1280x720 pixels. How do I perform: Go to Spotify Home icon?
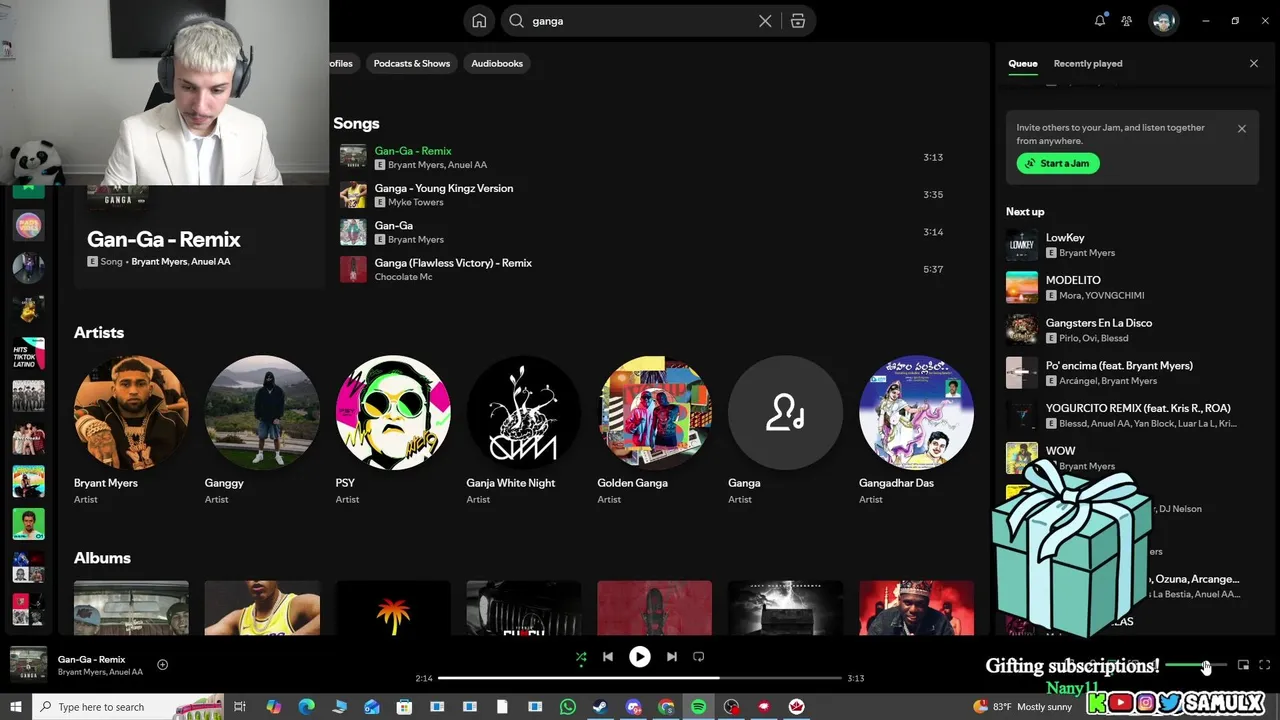(x=480, y=21)
